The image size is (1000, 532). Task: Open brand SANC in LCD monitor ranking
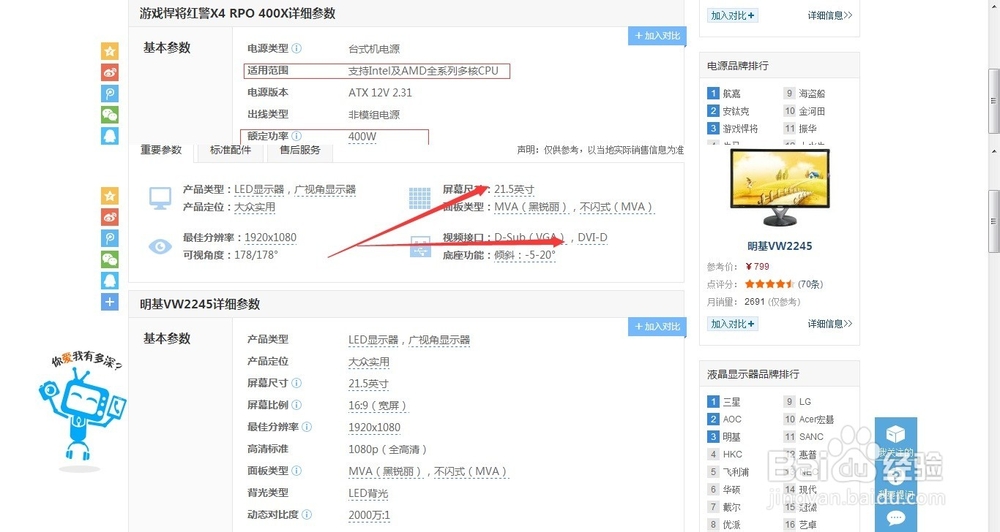pyautogui.click(x=811, y=437)
